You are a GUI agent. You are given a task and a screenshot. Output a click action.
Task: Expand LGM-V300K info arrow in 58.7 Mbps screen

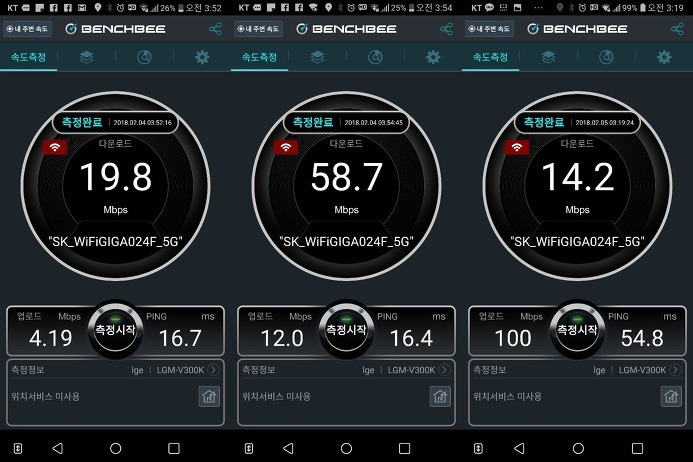pyautogui.click(x=445, y=370)
